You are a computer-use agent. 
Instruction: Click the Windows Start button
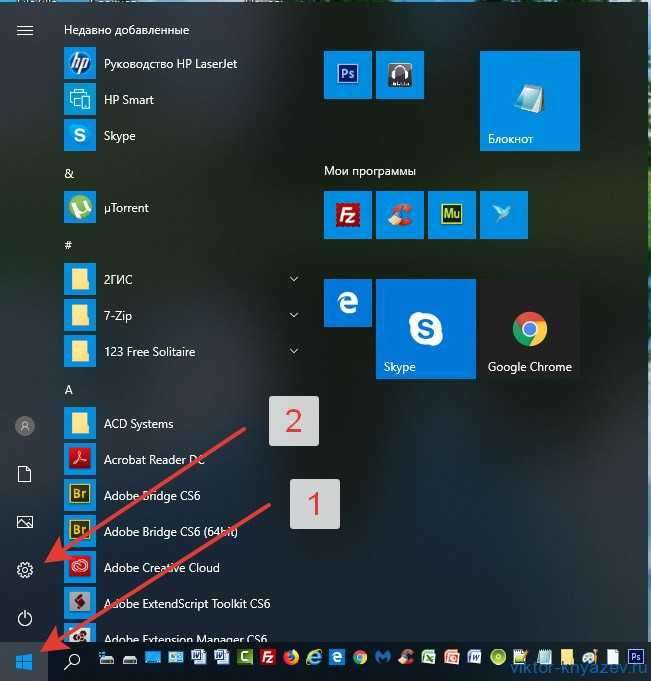click(24, 662)
